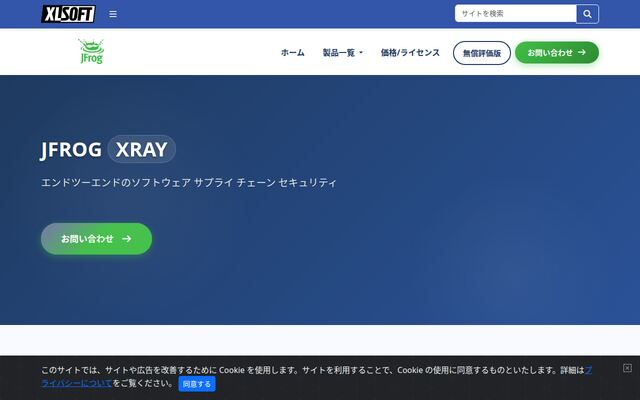Click the 無償評価版 button
The image size is (640, 400).
pyautogui.click(x=482, y=53)
